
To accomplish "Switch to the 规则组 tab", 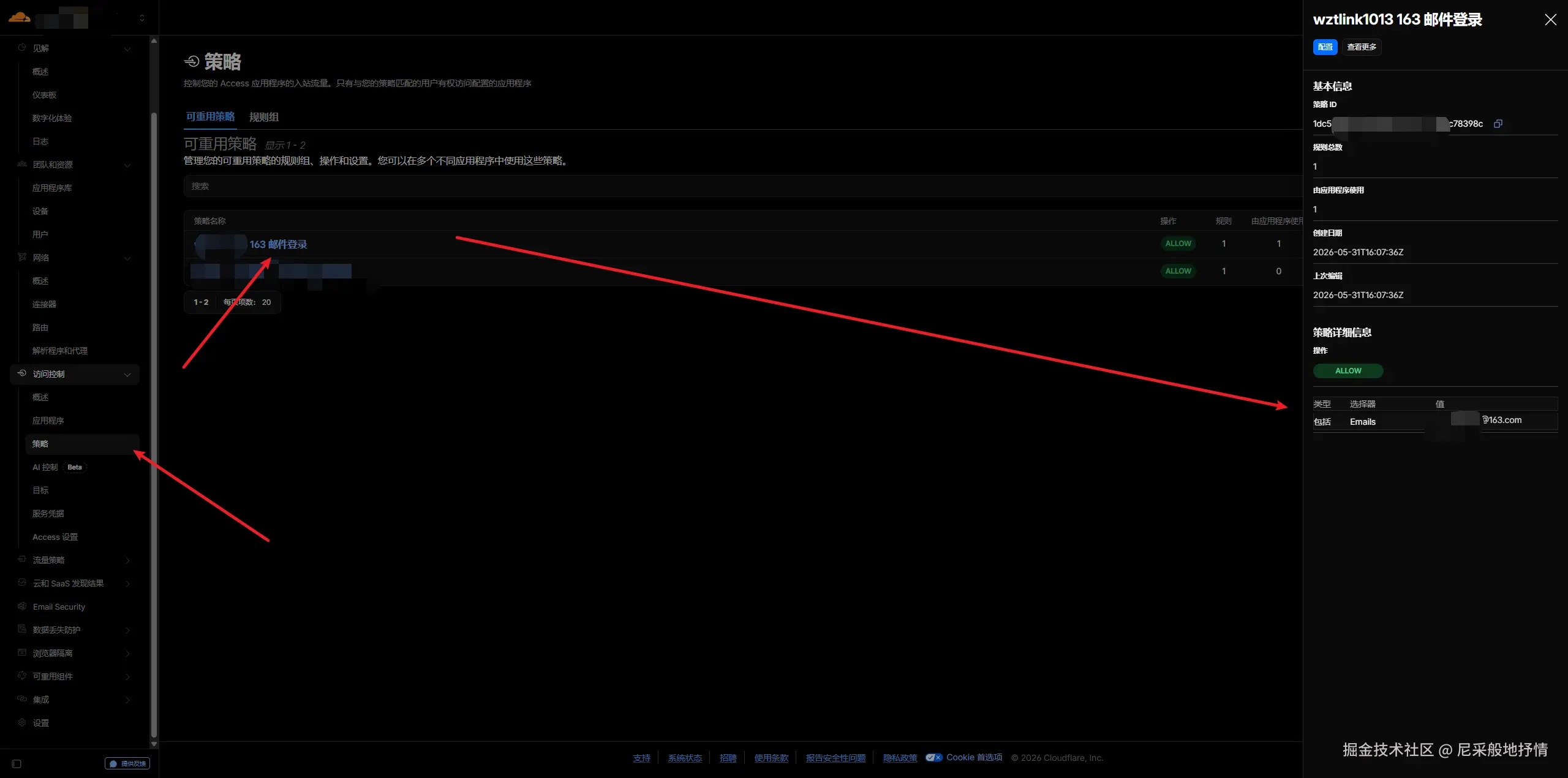I will 264,117.
